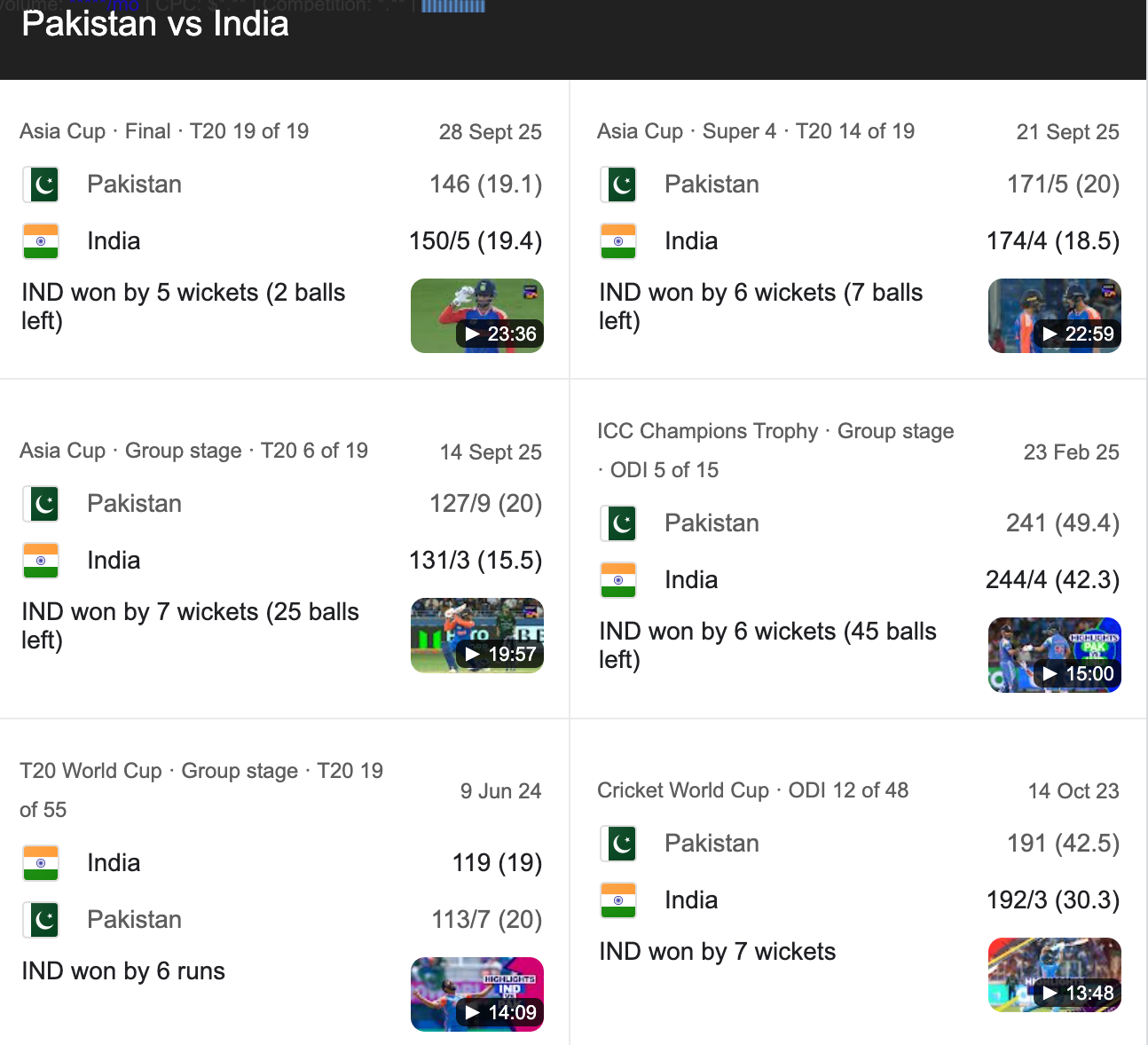The width and height of the screenshot is (1148, 1045).
Task: Click the Pakistan flag in the Group stage match
Action: (x=41, y=503)
